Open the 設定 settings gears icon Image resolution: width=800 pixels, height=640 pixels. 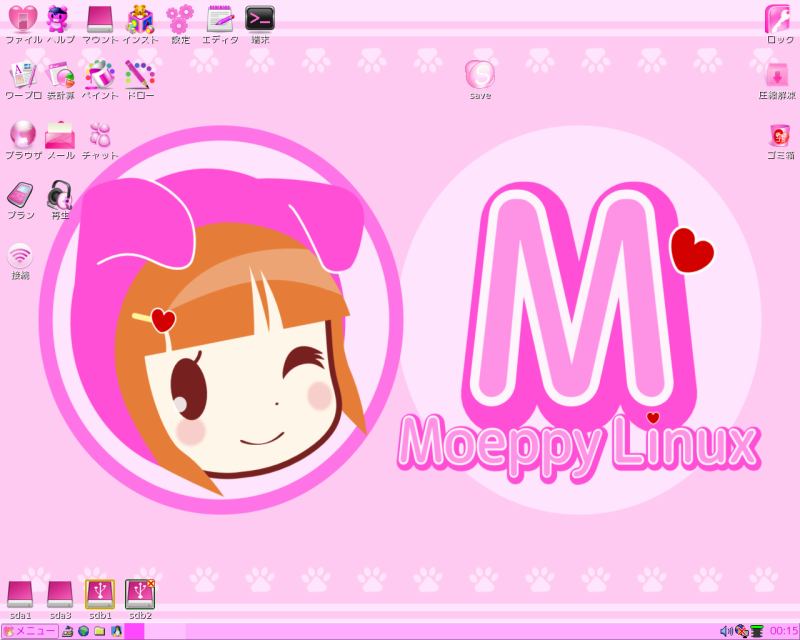pos(178,20)
